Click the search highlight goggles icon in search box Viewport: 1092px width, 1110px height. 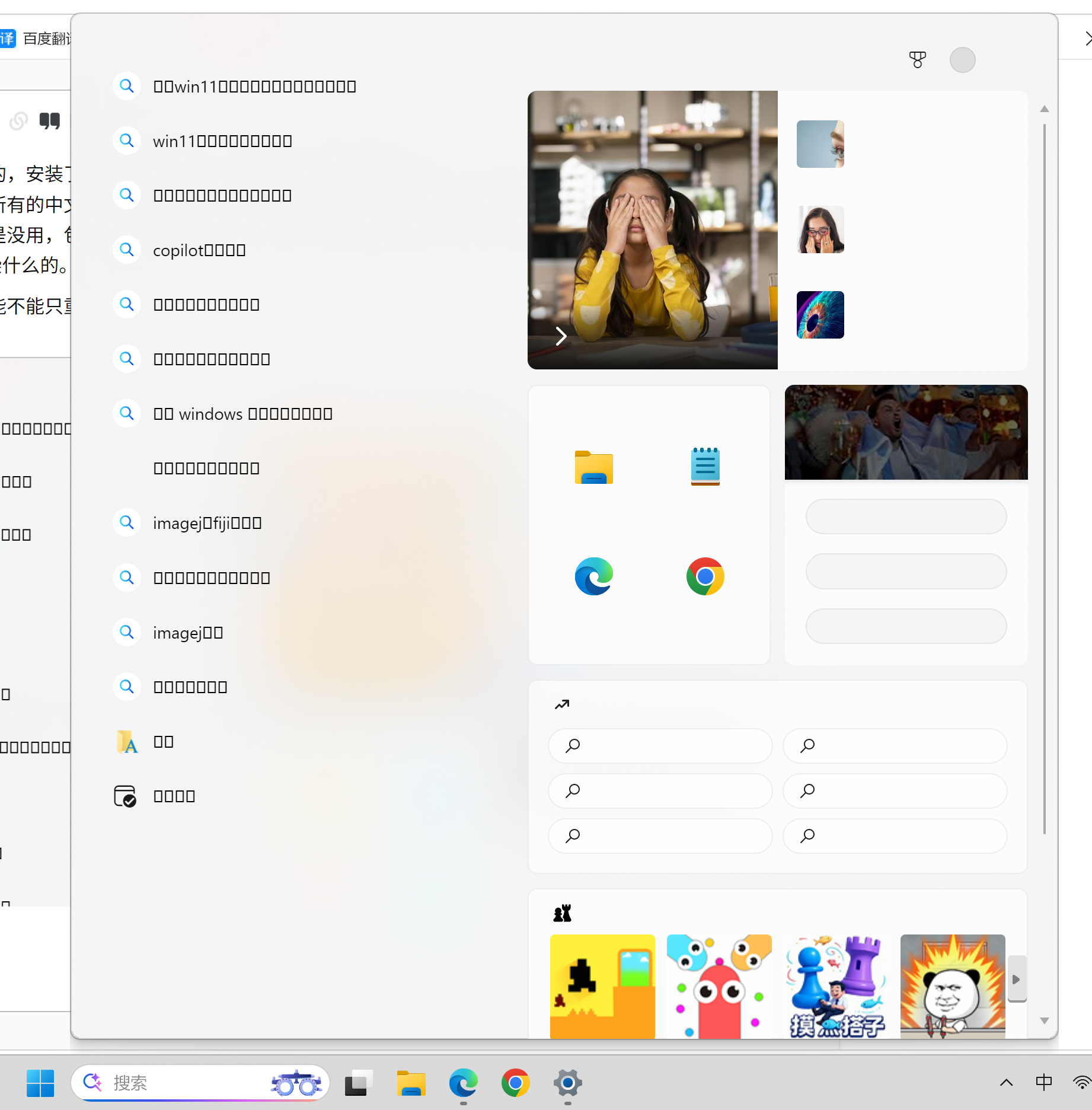tap(296, 1083)
